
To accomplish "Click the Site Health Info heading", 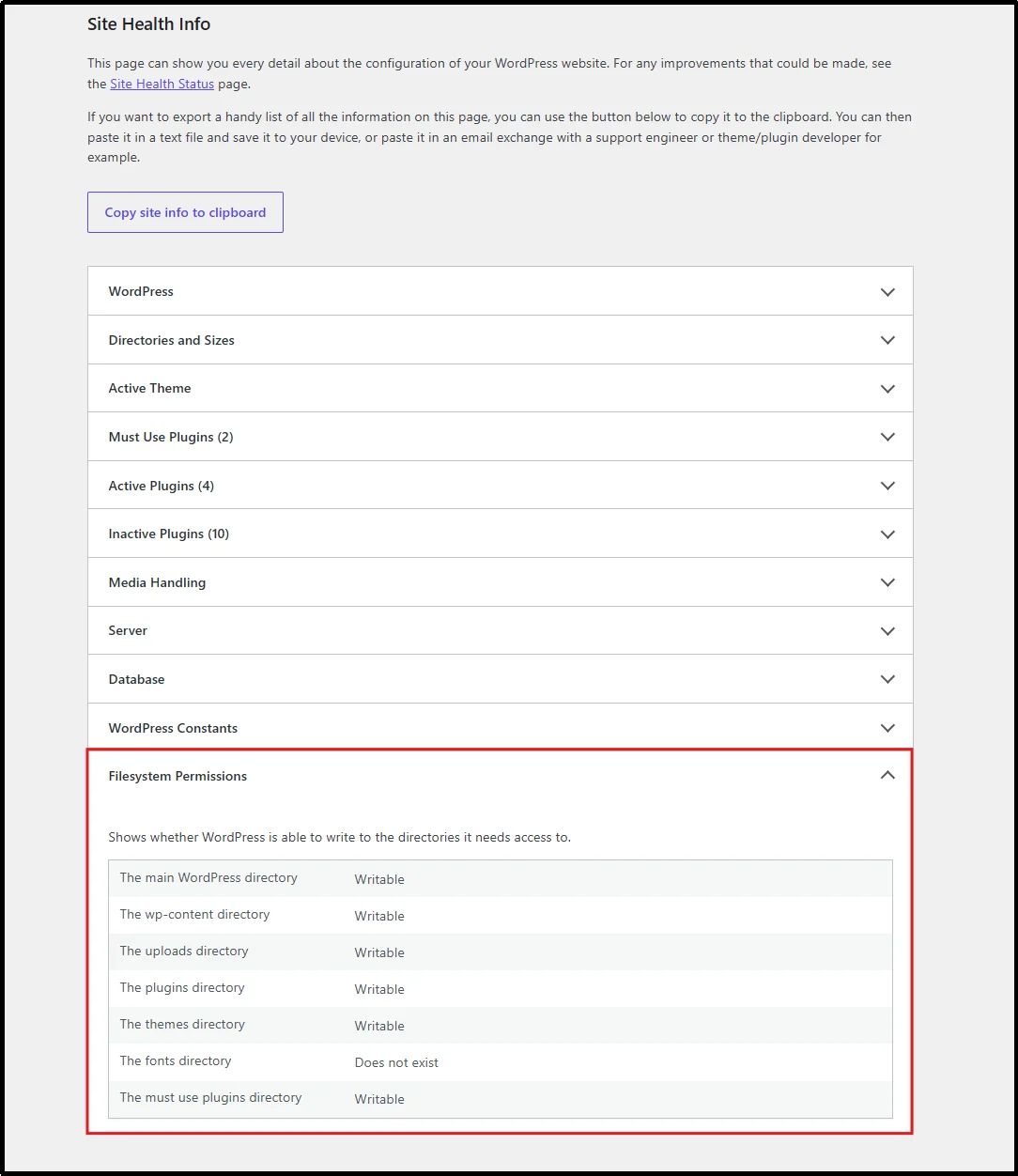I will (x=148, y=24).
